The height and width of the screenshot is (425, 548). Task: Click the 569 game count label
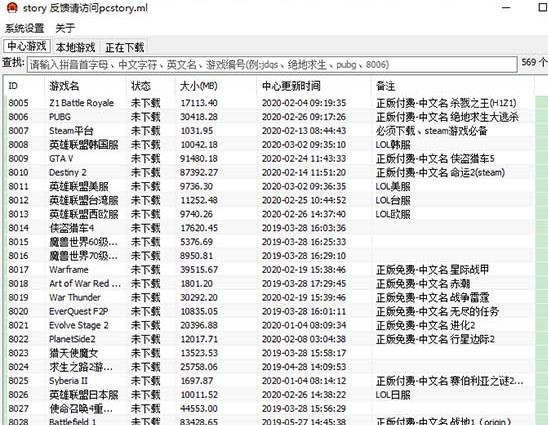pos(534,63)
